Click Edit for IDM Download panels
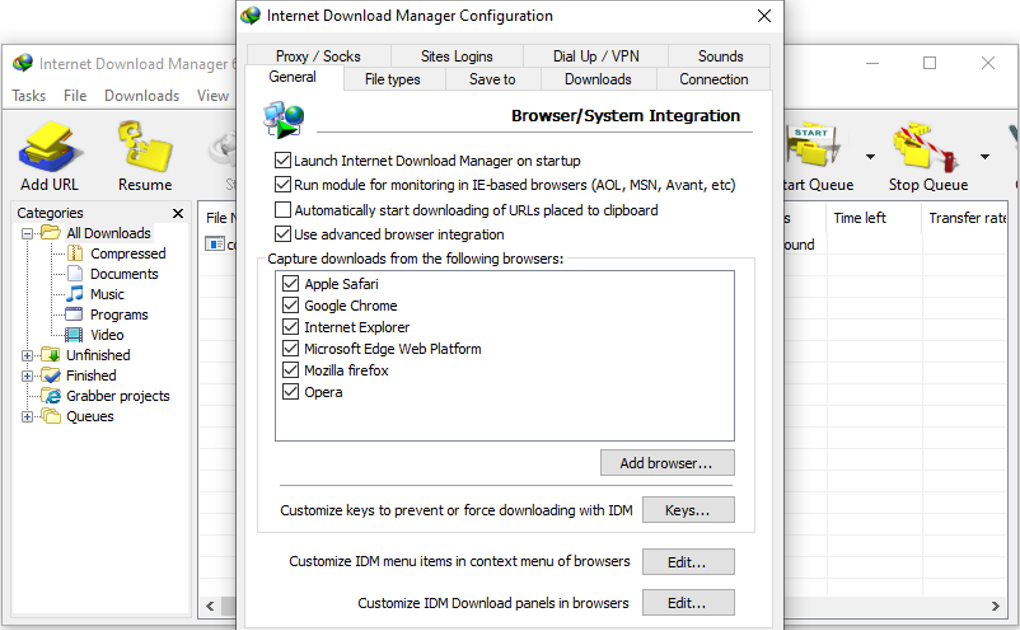This screenshot has height=630, width=1020. (688, 603)
